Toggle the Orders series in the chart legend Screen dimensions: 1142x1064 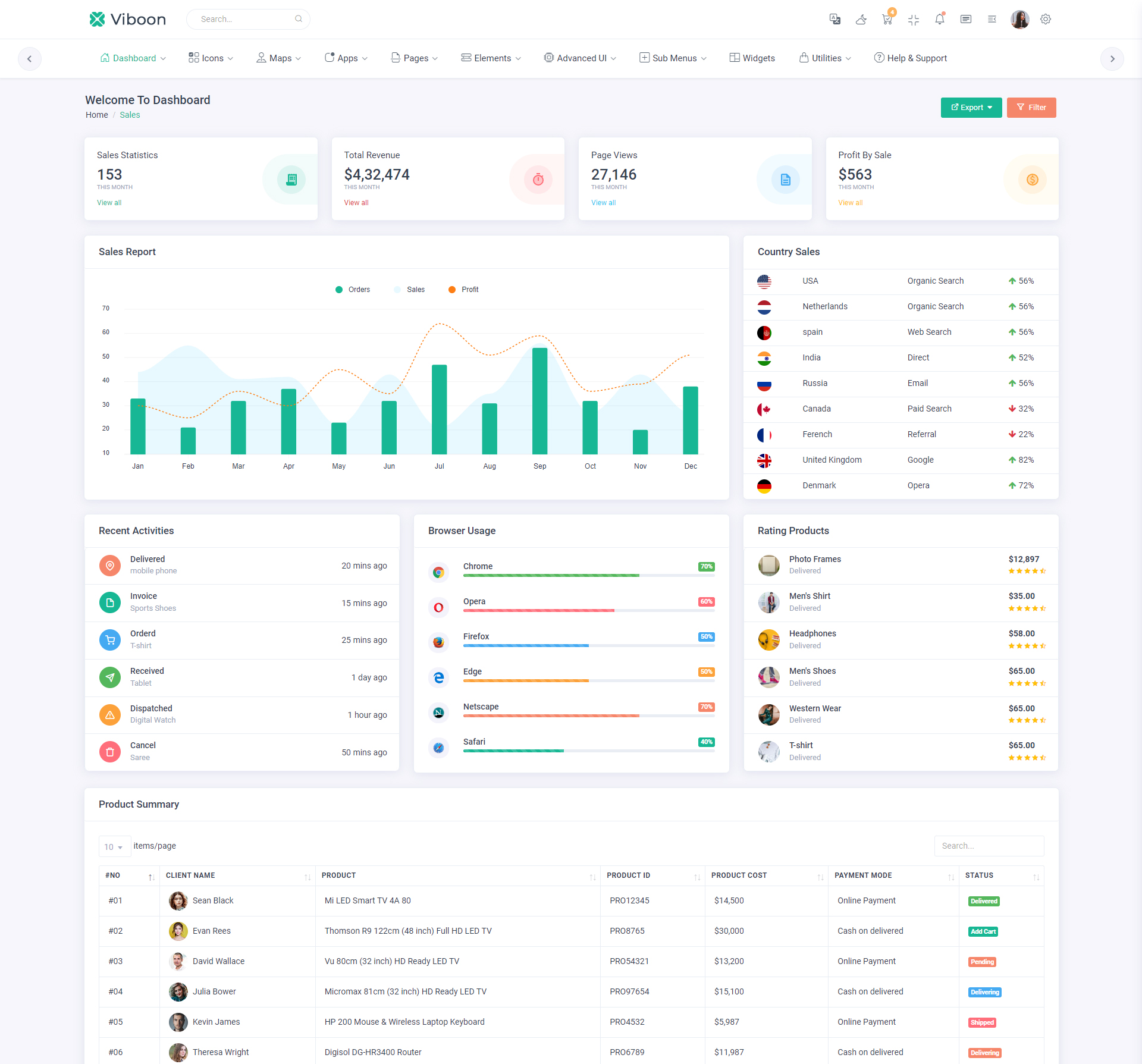click(353, 290)
